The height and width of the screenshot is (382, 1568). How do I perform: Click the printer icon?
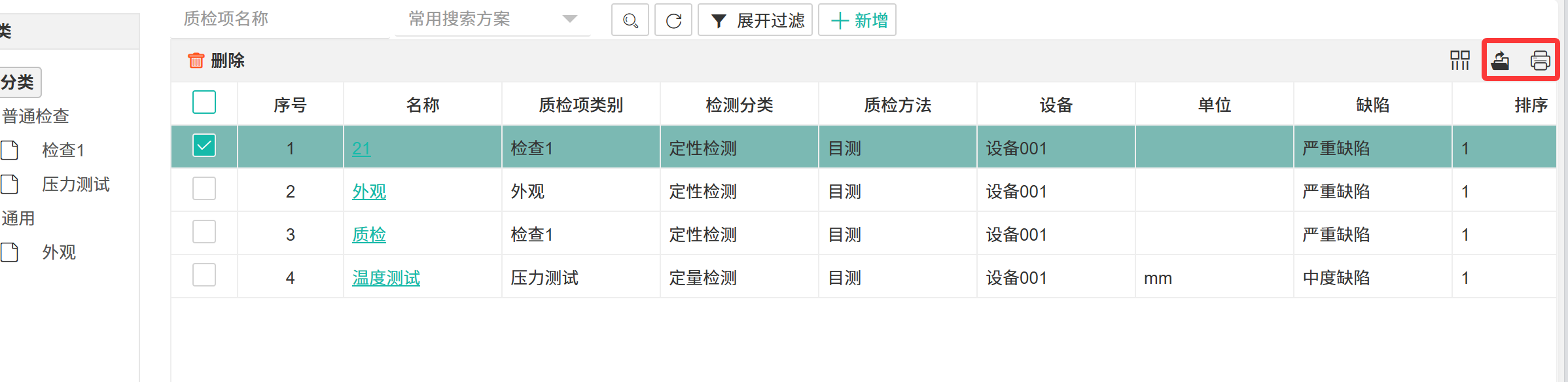pos(1540,61)
